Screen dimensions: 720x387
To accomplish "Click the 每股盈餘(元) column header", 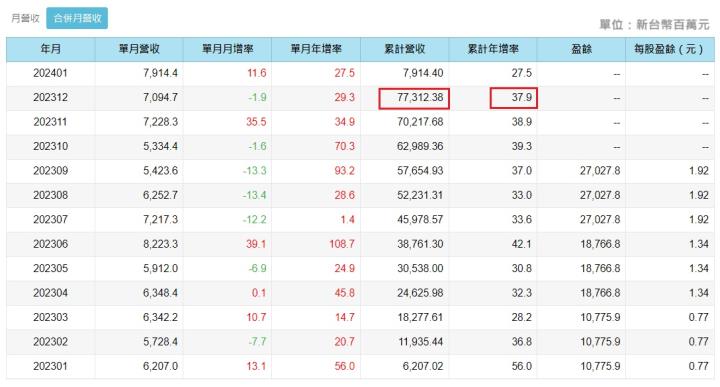I will click(669, 49).
